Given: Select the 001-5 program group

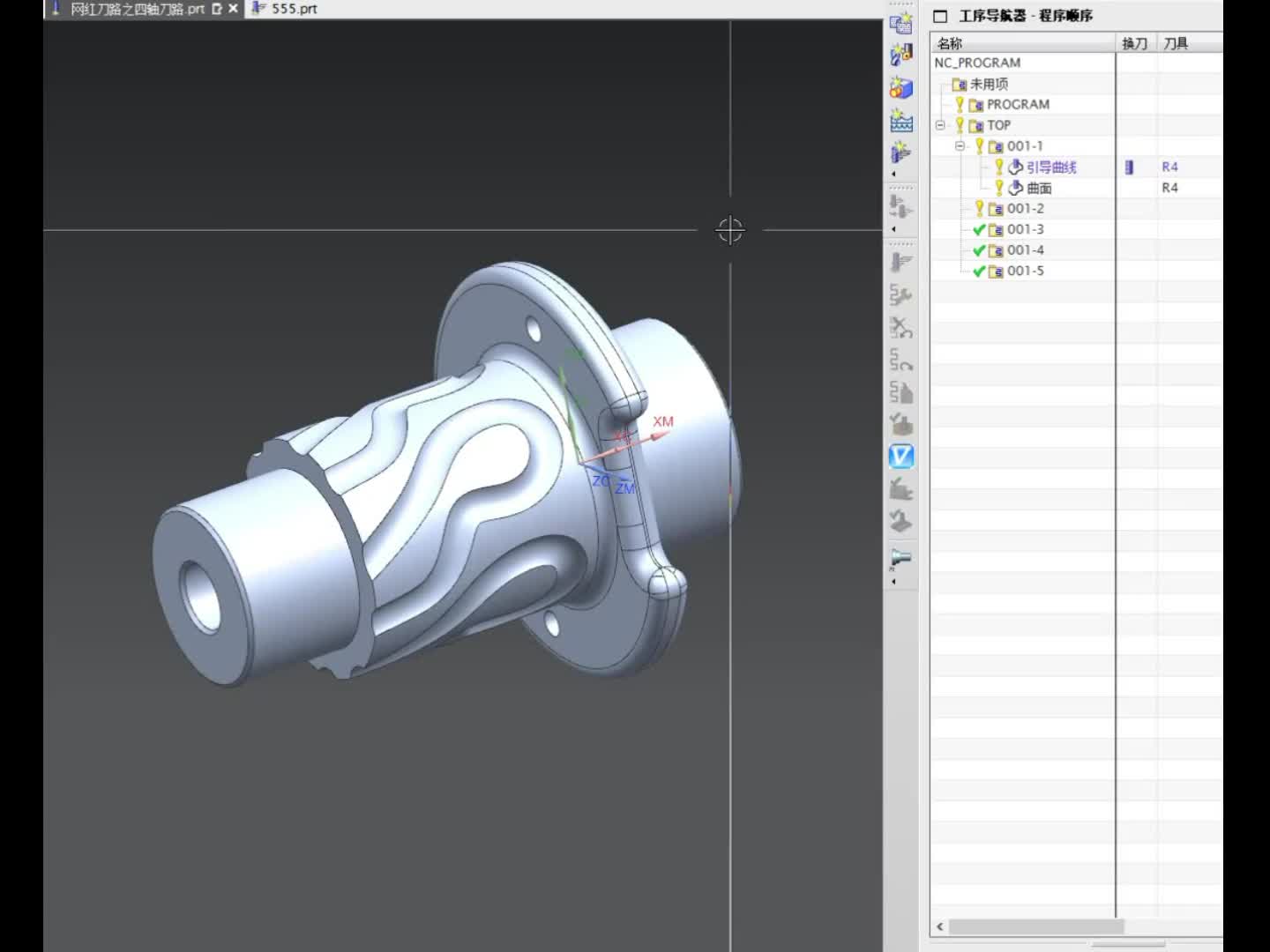Looking at the screenshot, I should coord(1026,271).
